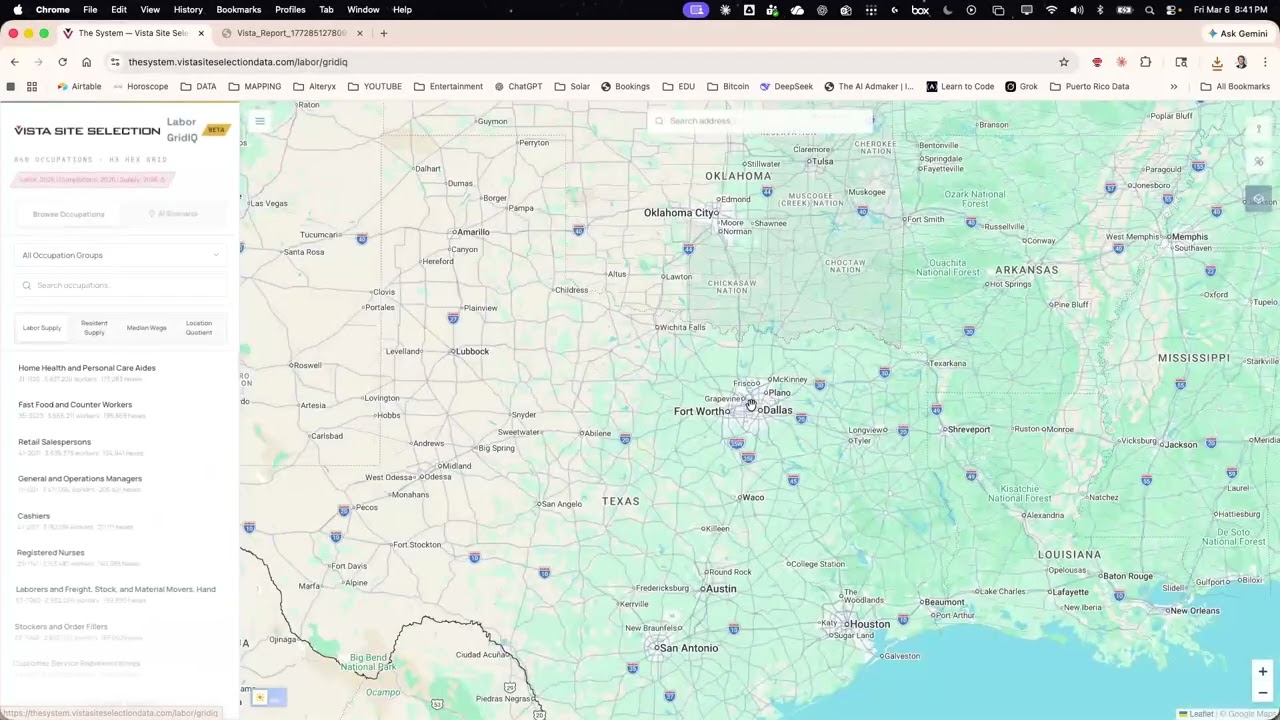The width and height of the screenshot is (1280, 720).
Task: Bookmark this page with the star icon
Action: [1064, 62]
